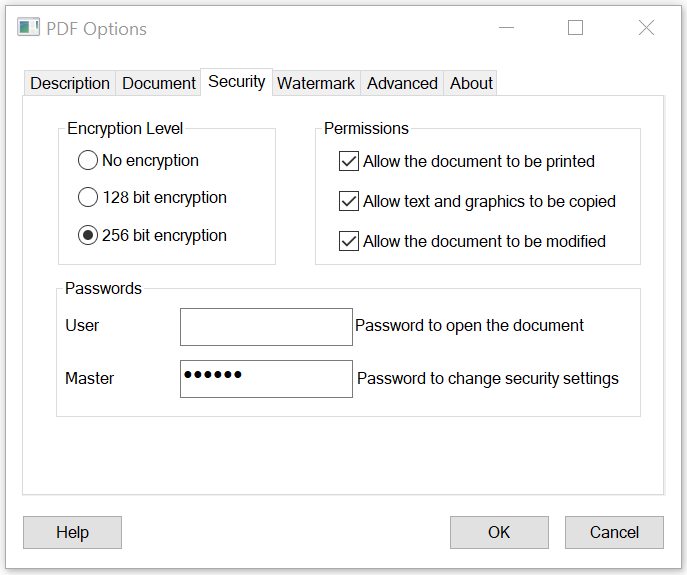Confirm settings with the OK button
The image size is (687, 575).
499,532
